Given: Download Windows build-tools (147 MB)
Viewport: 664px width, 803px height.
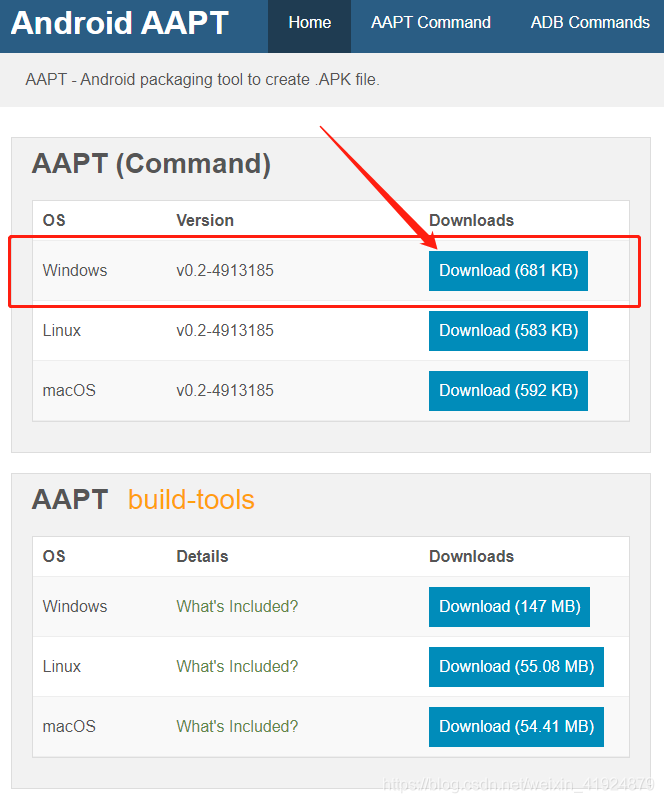Looking at the screenshot, I should (x=509, y=606).
